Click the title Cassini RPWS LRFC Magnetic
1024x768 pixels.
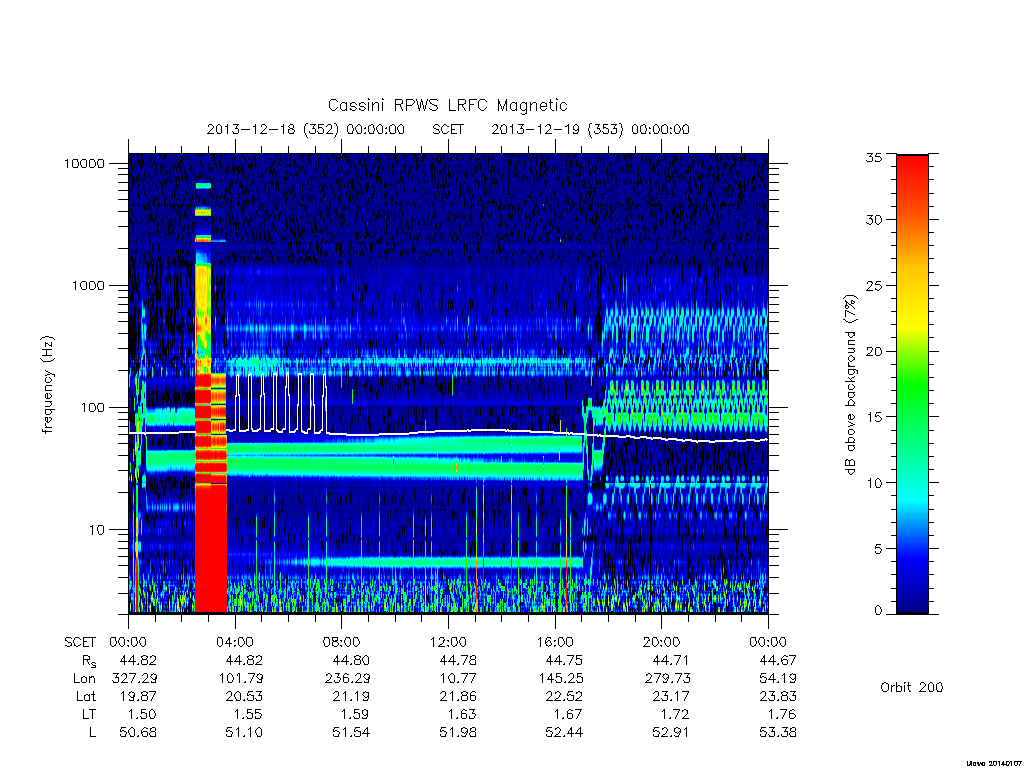[447, 105]
